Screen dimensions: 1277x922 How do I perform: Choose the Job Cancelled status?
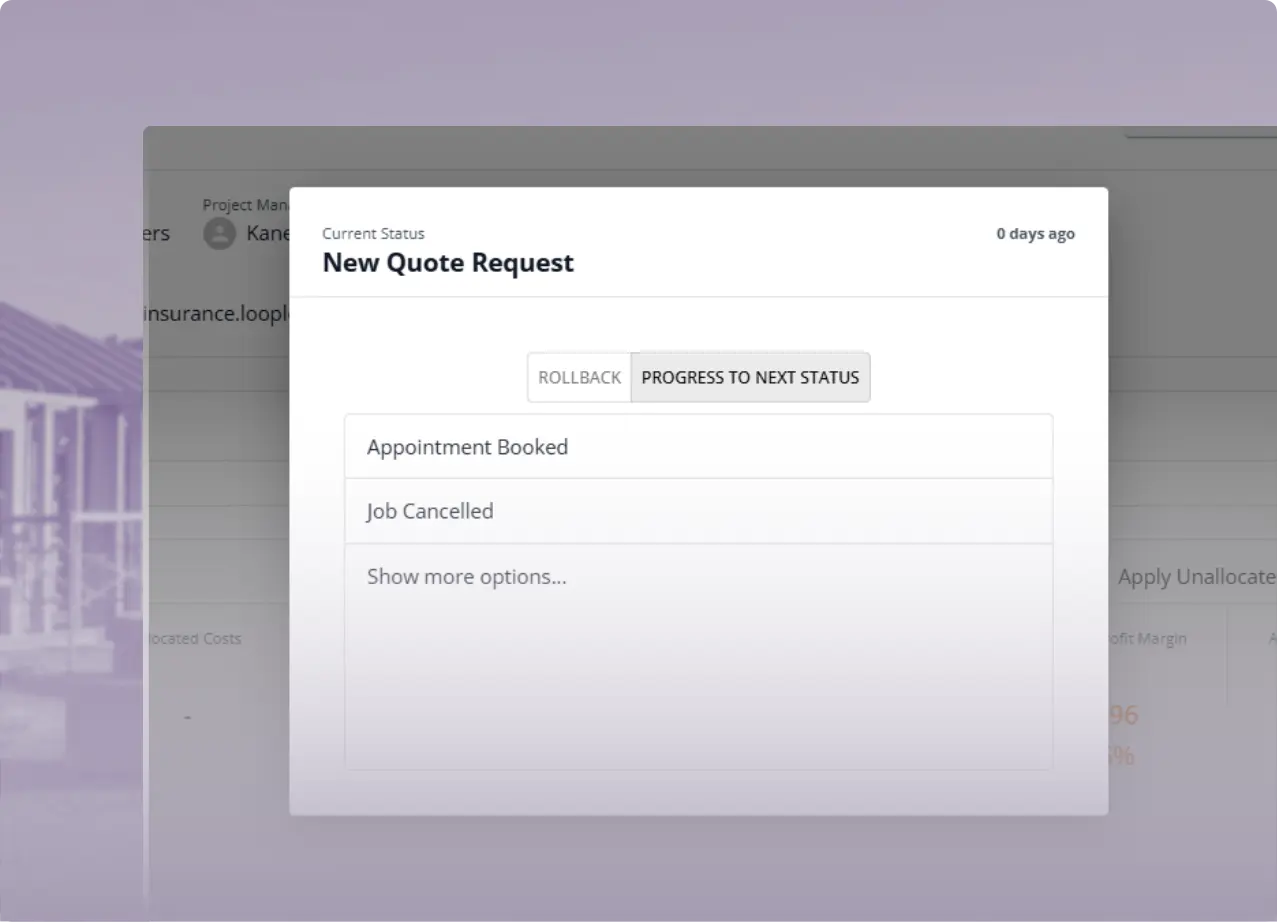point(698,511)
